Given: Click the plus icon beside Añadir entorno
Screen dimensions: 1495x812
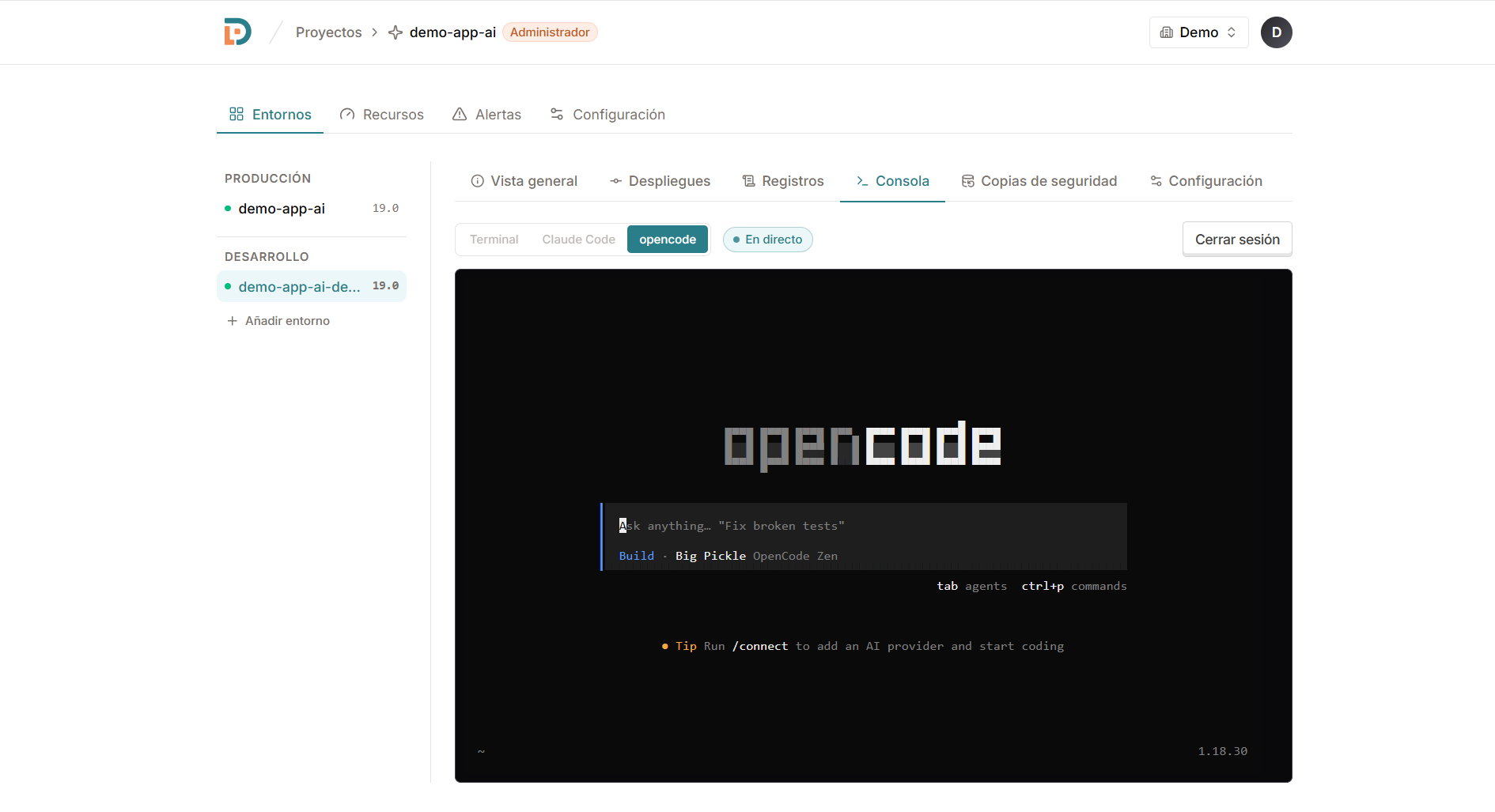Looking at the screenshot, I should (x=233, y=321).
